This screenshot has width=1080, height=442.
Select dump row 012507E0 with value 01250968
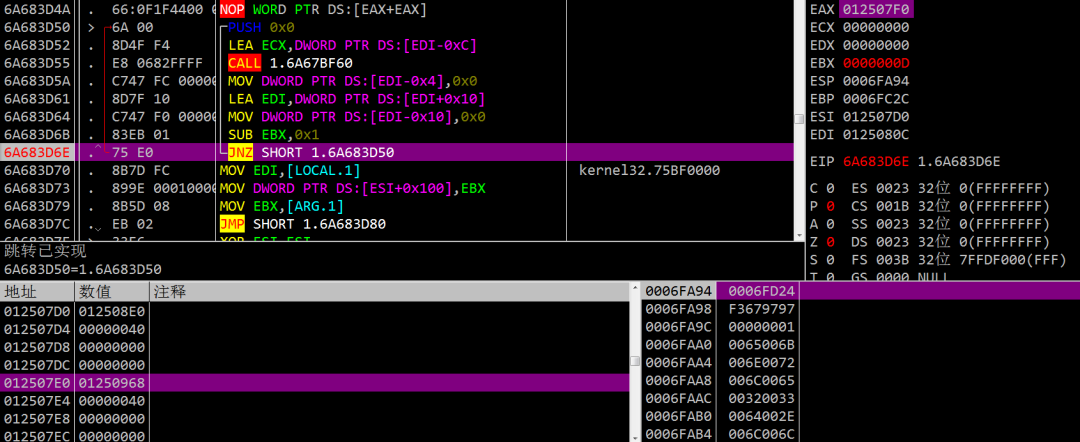[x=314, y=382]
